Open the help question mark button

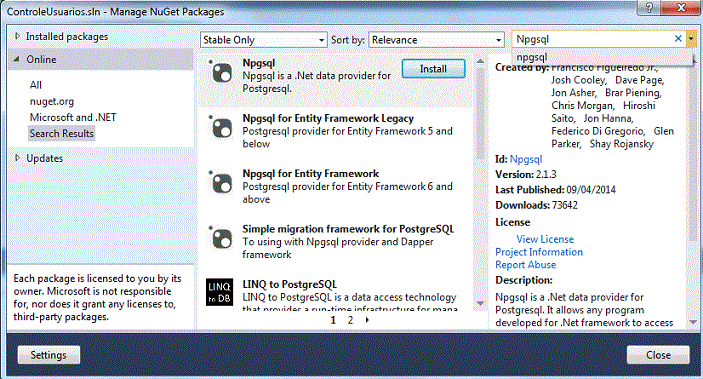click(x=649, y=7)
